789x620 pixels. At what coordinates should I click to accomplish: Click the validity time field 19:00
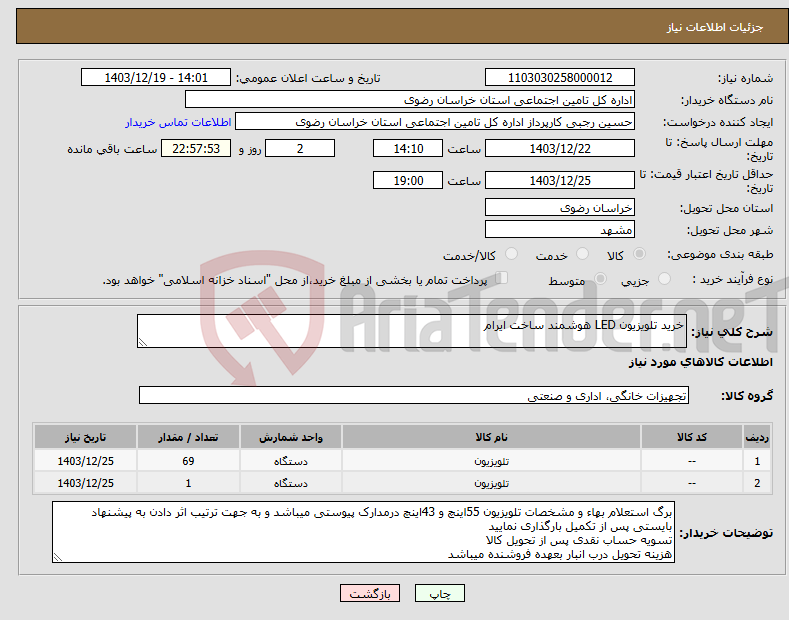point(408,180)
